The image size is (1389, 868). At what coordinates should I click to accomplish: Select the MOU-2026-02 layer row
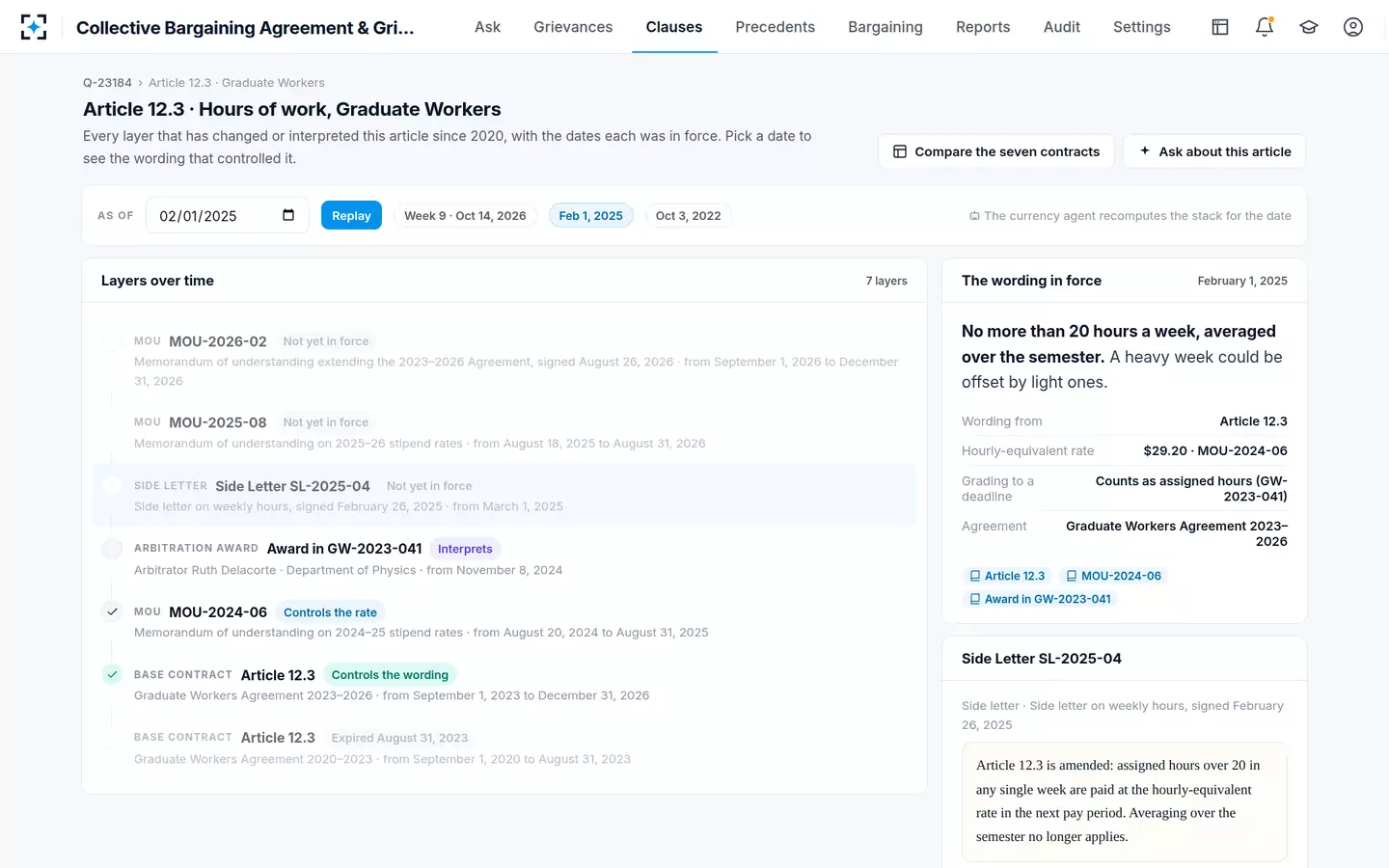504,360
